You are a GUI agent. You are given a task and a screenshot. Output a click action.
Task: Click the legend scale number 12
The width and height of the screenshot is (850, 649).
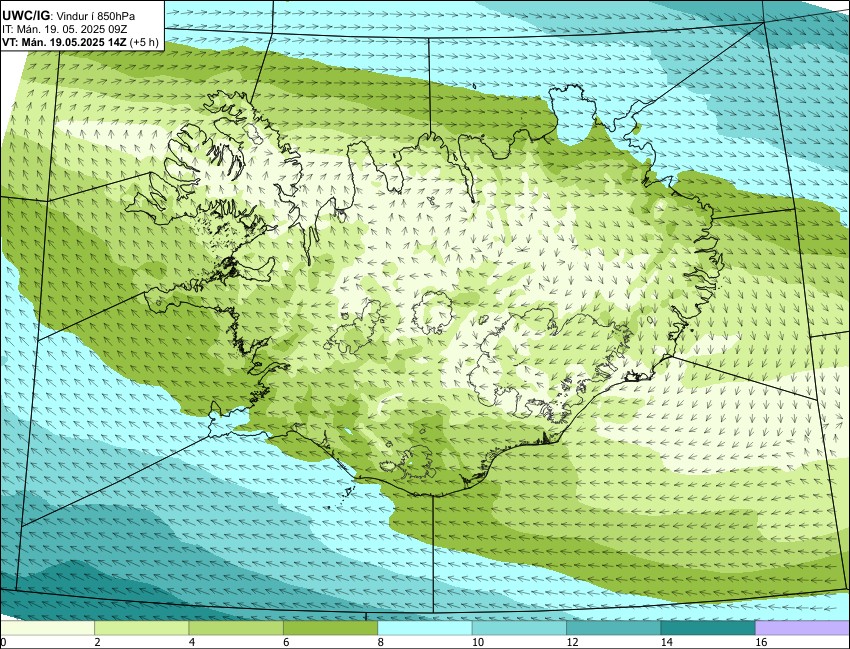[572, 642]
